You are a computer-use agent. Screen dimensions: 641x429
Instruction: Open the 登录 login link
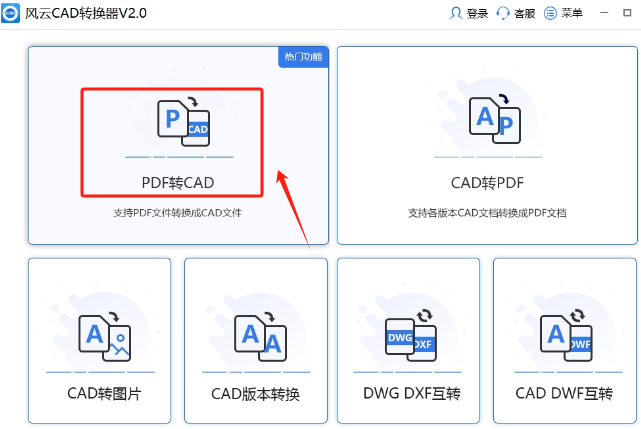tap(477, 13)
